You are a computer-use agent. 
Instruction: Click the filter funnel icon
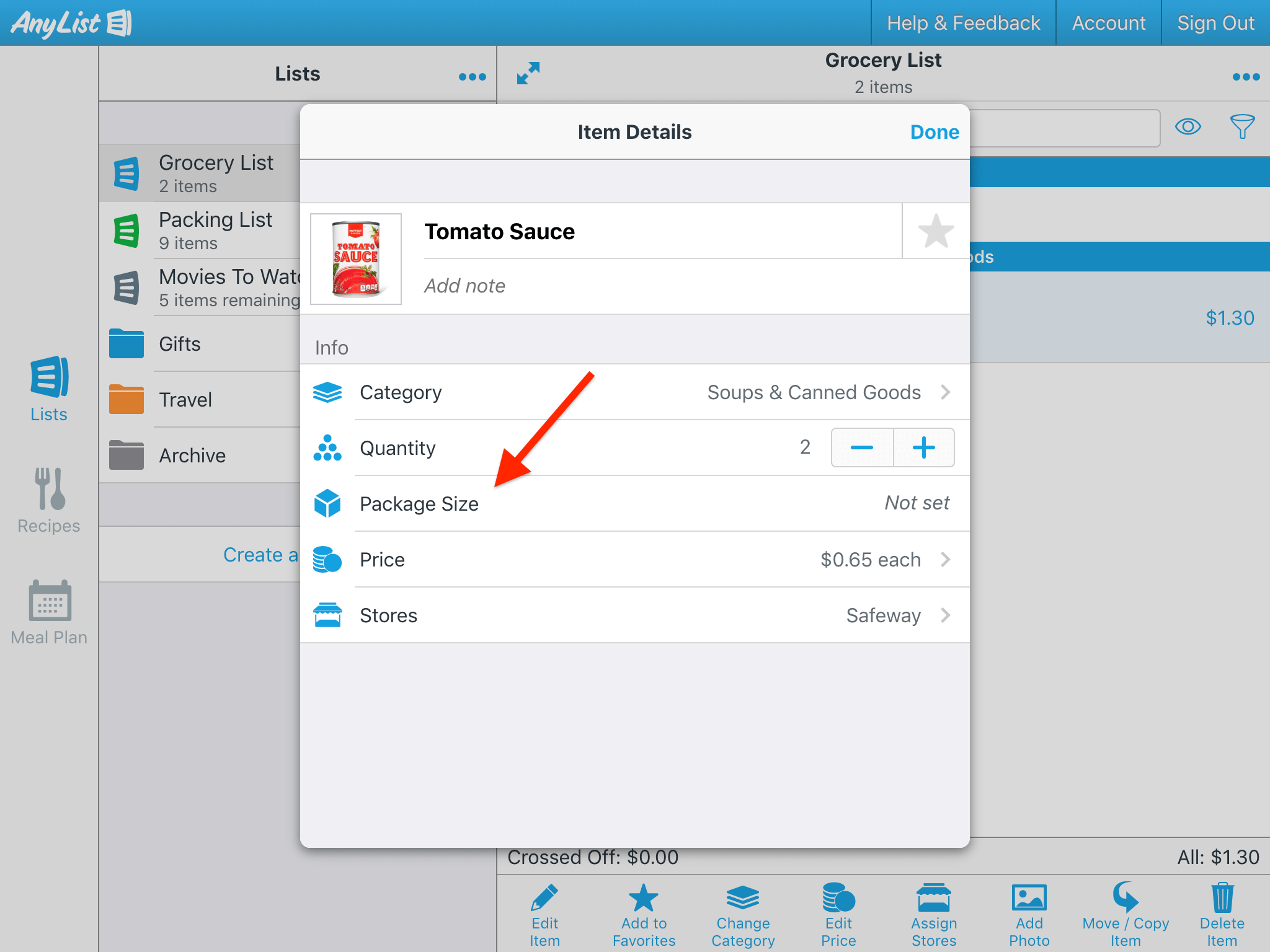pyautogui.click(x=1242, y=127)
